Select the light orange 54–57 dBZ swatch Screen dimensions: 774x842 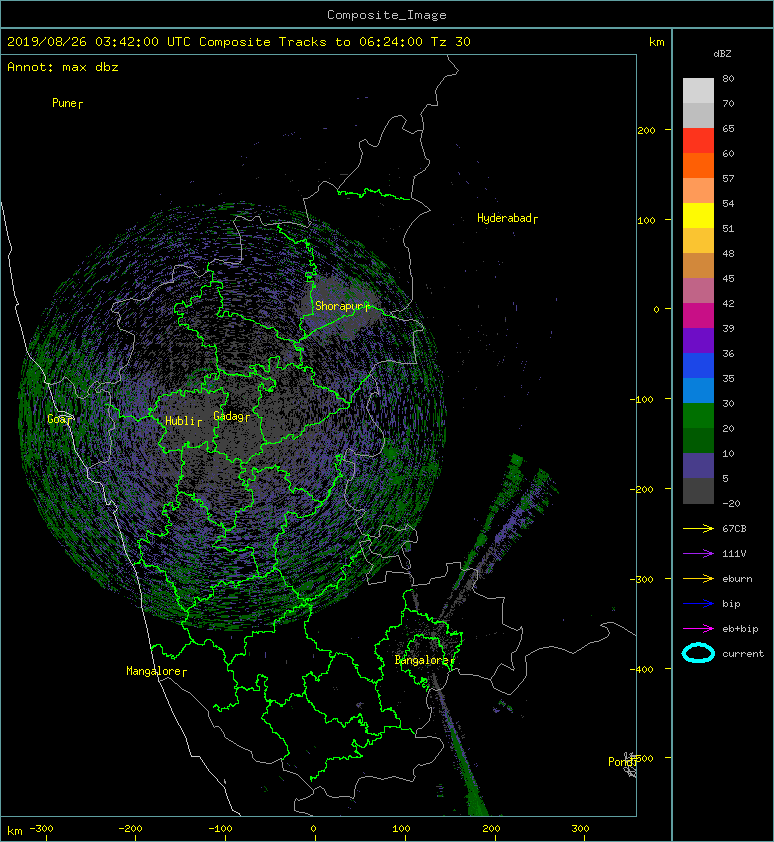(x=698, y=191)
